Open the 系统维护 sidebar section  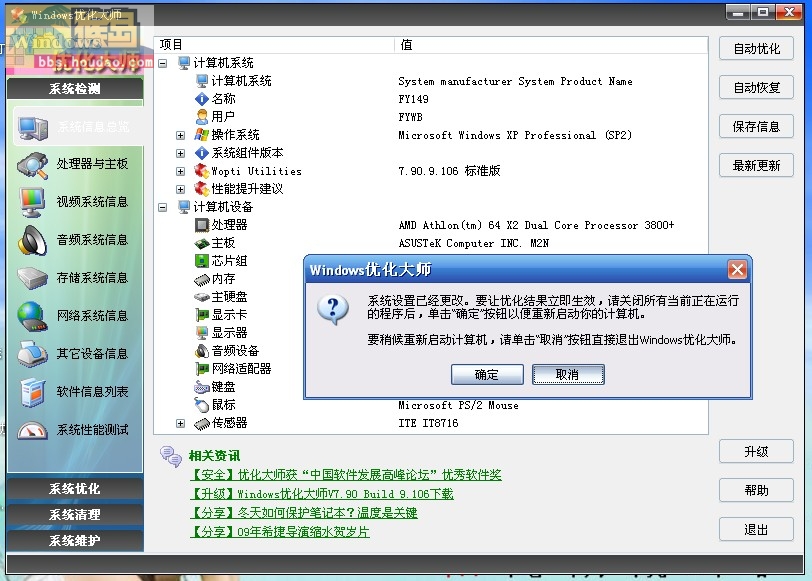pos(75,541)
